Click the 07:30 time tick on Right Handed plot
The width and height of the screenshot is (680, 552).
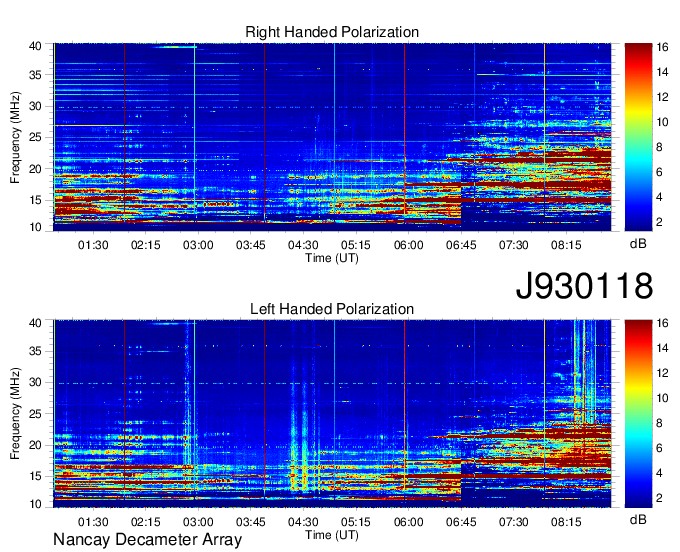(513, 245)
